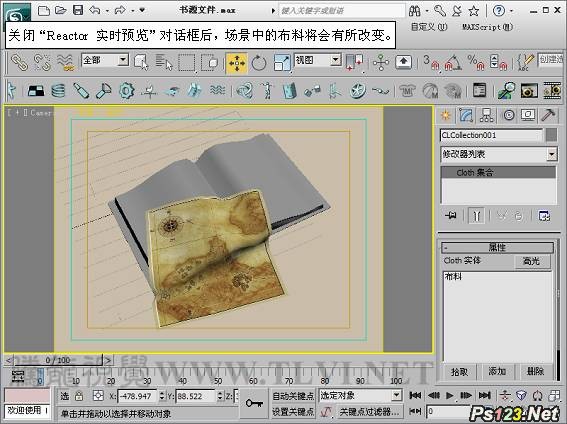Click the Unlink Selection broken-chain icon
This screenshot has height=424, width=567.
point(42,62)
